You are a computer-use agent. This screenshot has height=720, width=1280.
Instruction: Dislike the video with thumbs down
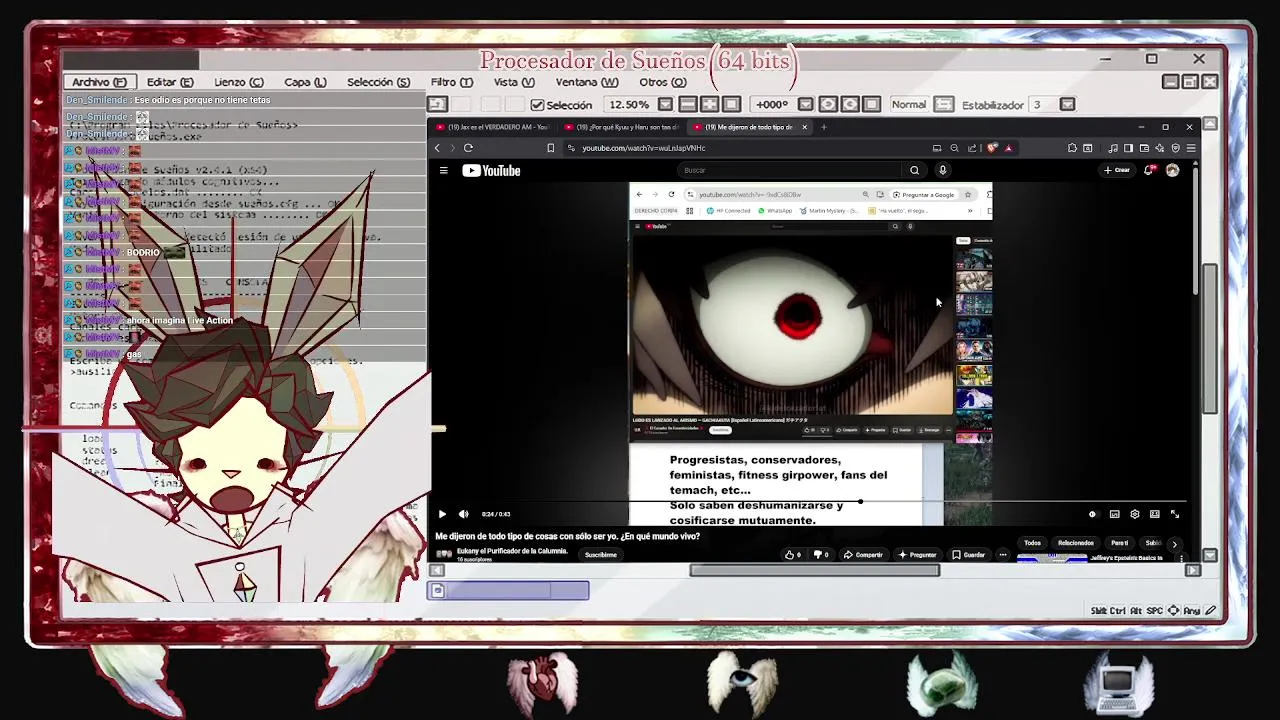(x=821, y=555)
